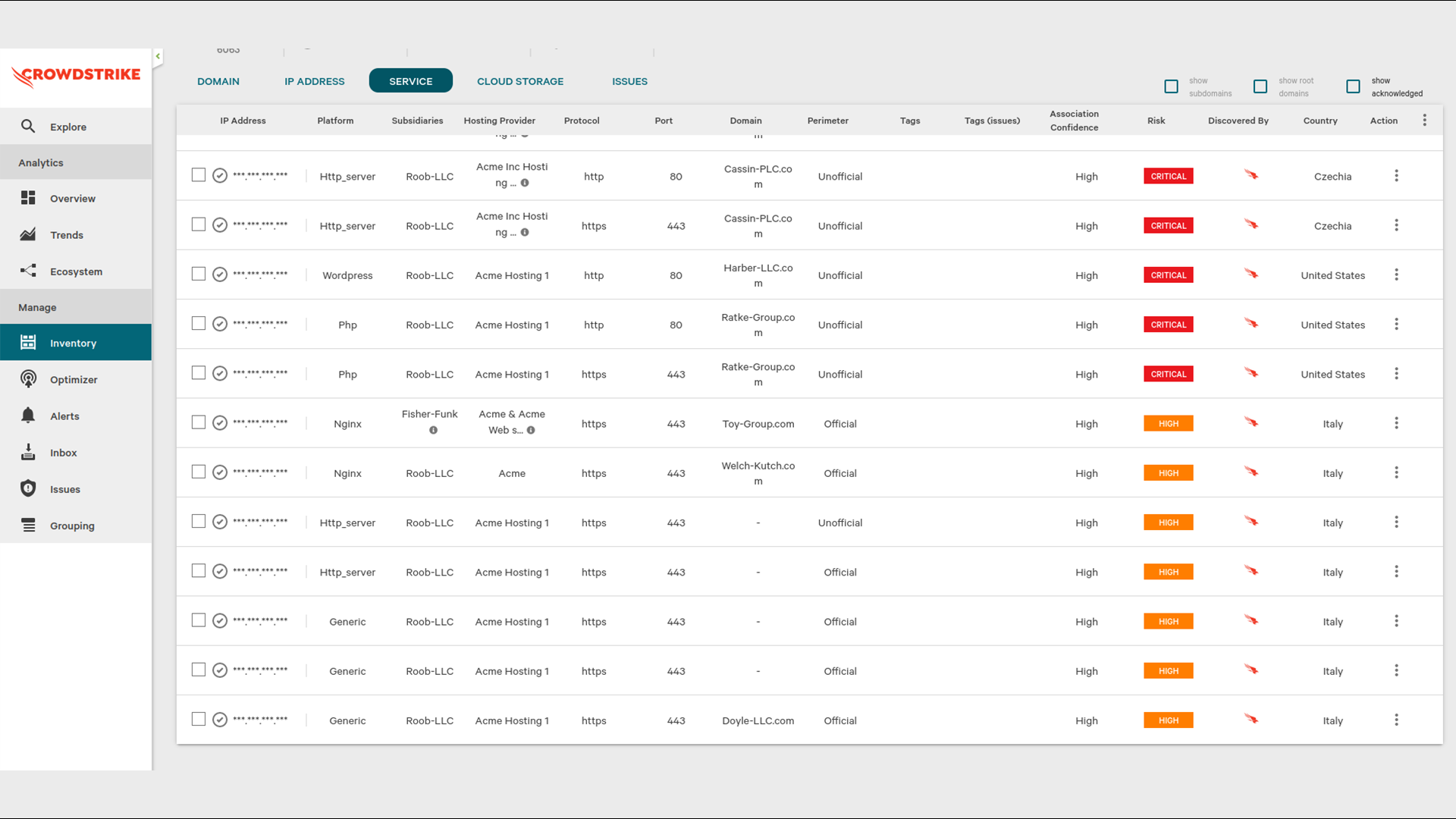
Task: Collapse the sidebar with the chevron
Action: click(x=158, y=56)
